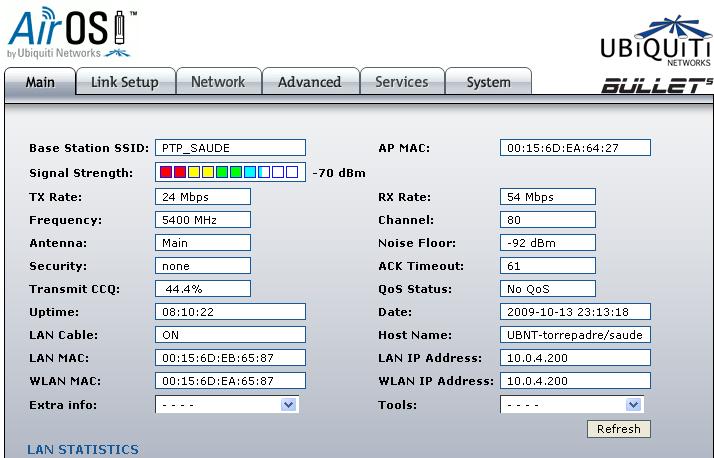The image size is (714, 458).
Task: Click the Antenna value Main
Action: (203, 243)
